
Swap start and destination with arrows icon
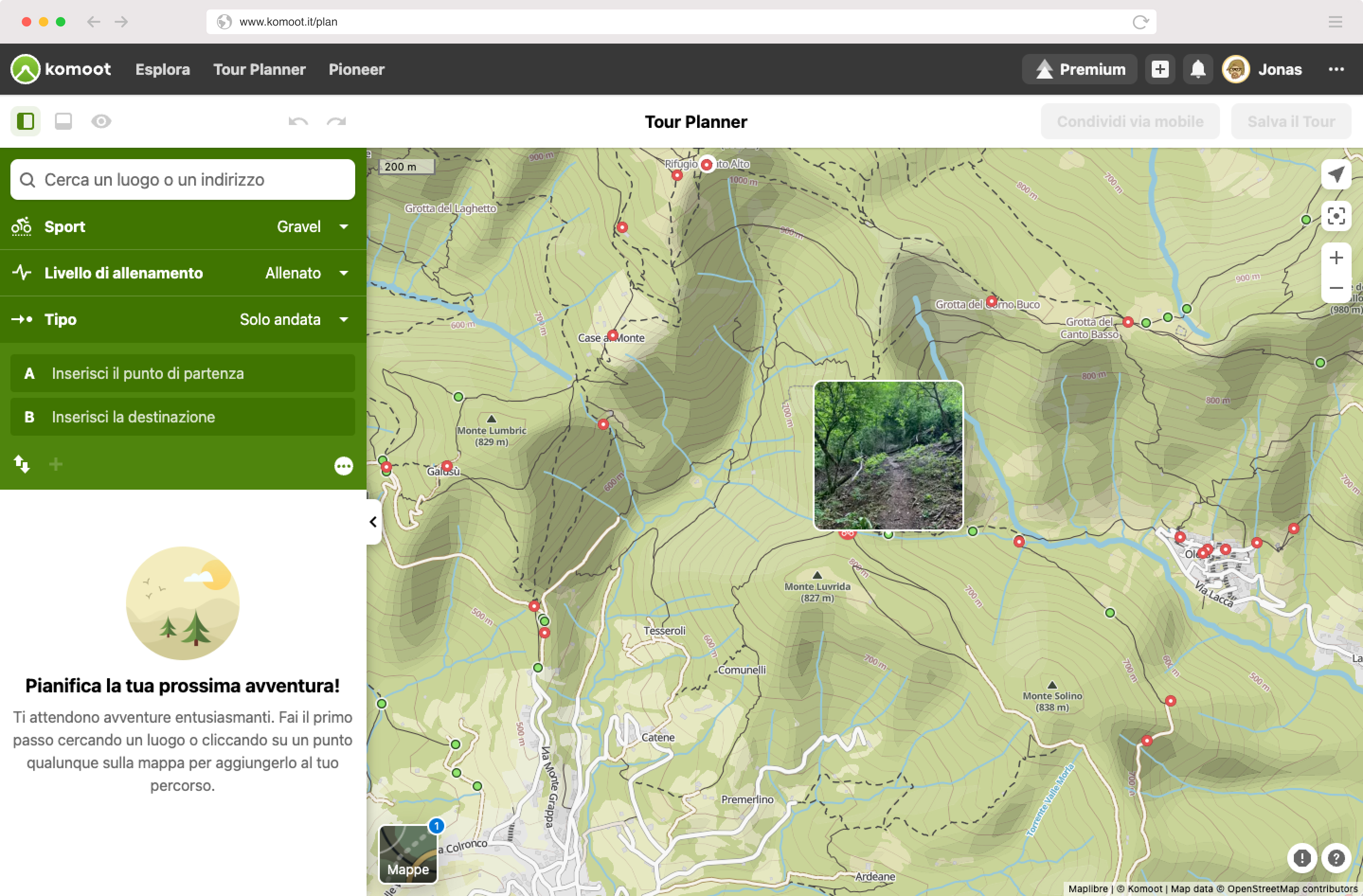coord(22,464)
